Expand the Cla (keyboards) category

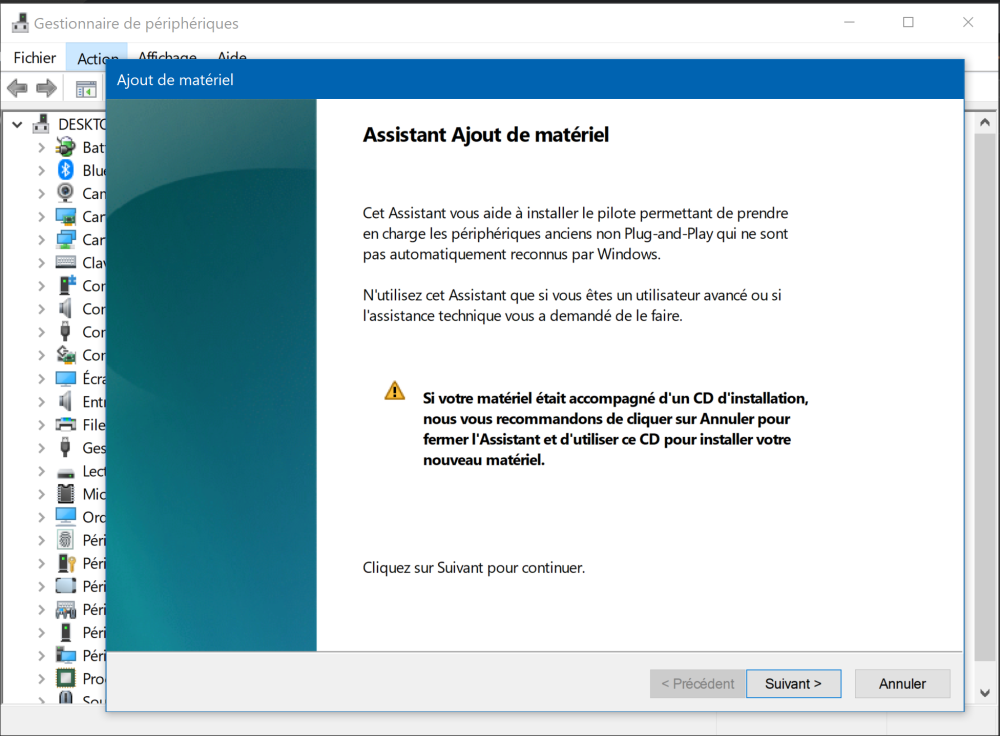pos(41,263)
